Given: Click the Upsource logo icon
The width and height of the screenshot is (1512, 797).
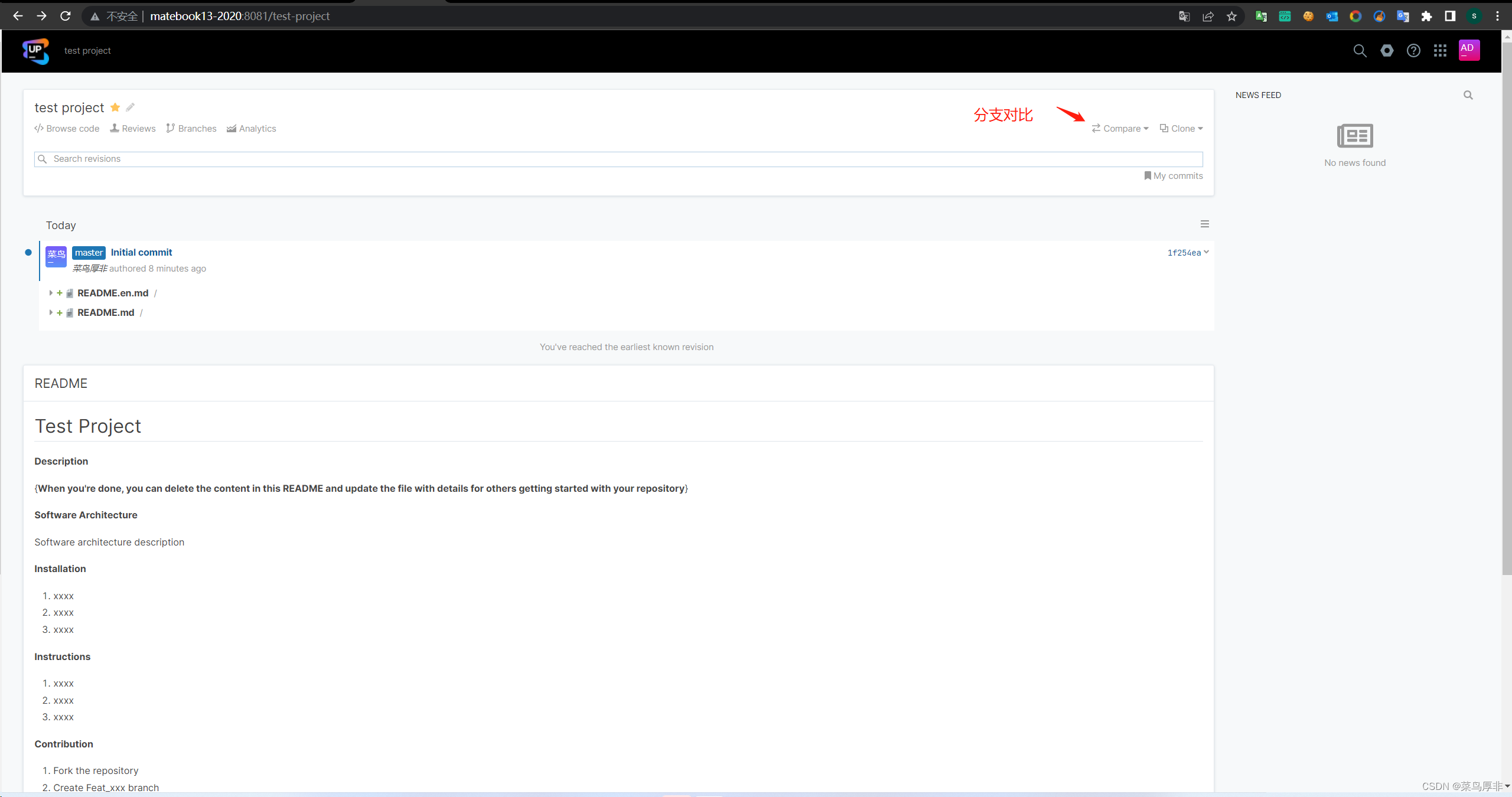Looking at the screenshot, I should pyautogui.click(x=35, y=51).
